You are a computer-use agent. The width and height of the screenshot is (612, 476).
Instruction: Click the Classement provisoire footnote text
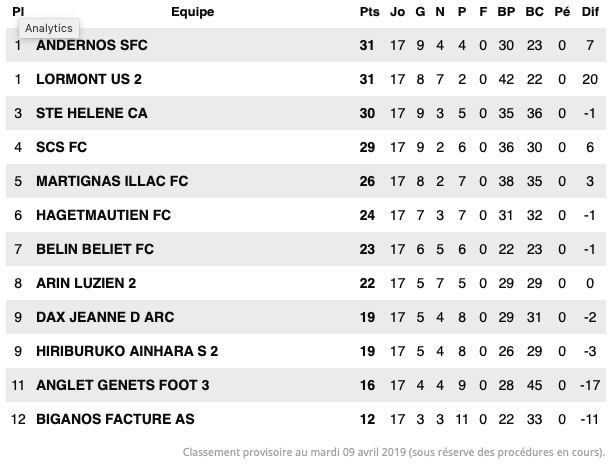(x=393, y=452)
